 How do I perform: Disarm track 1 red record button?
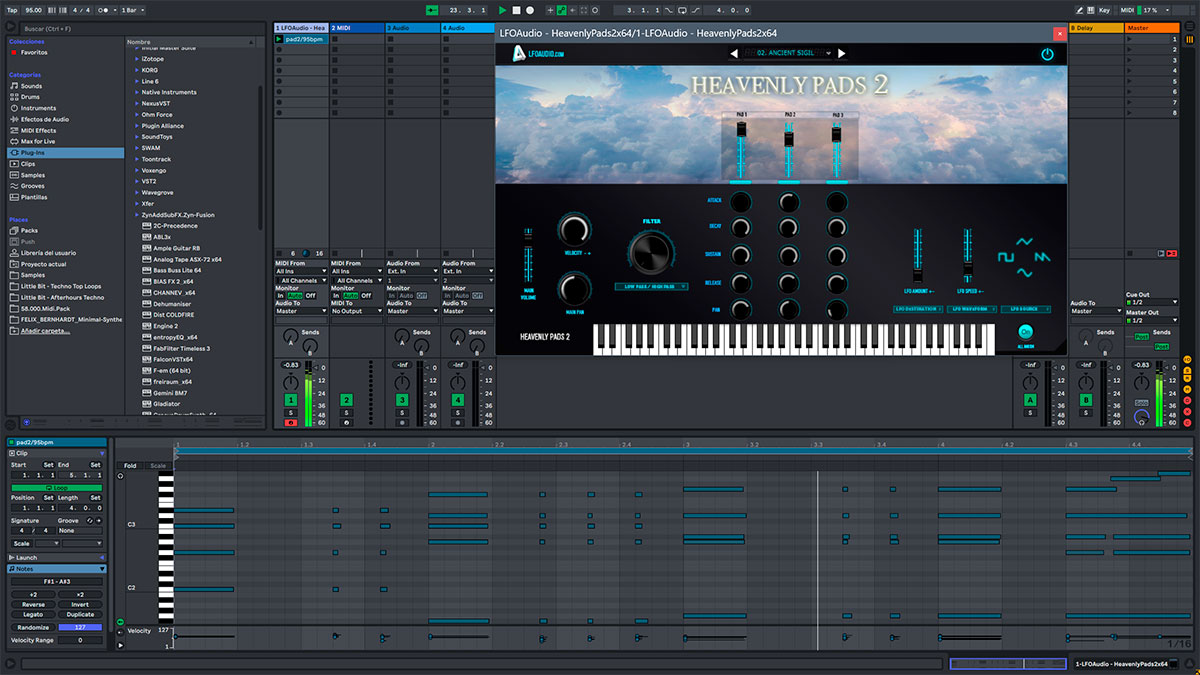coord(290,423)
